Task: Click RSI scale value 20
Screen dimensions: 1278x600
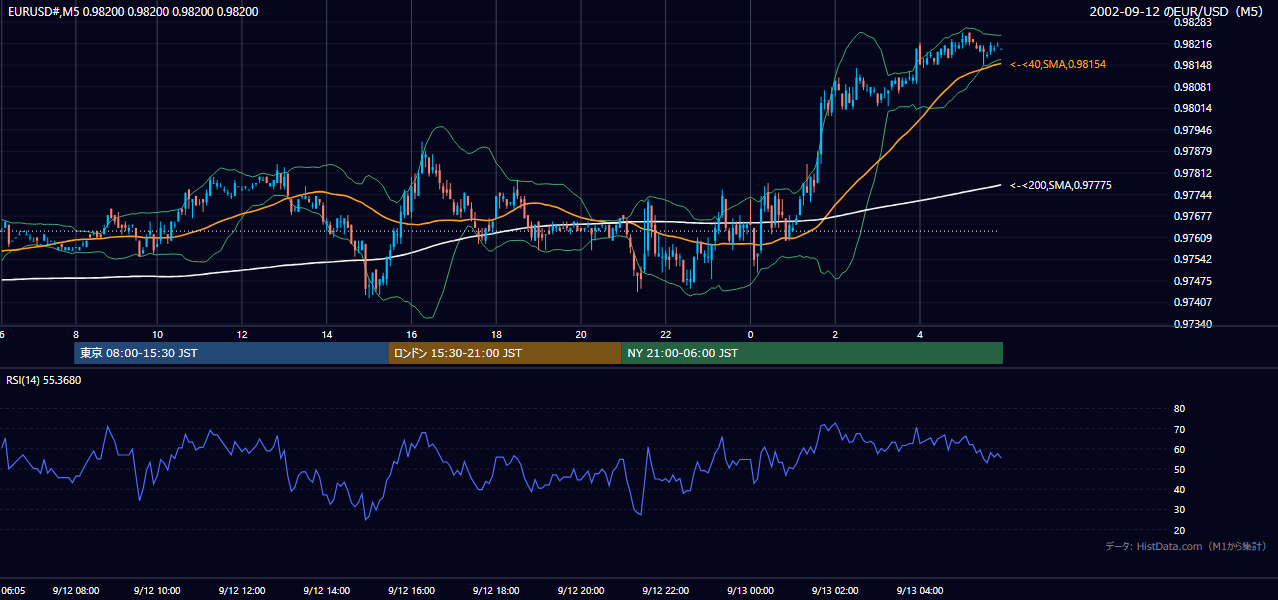Action: [1179, 530]
